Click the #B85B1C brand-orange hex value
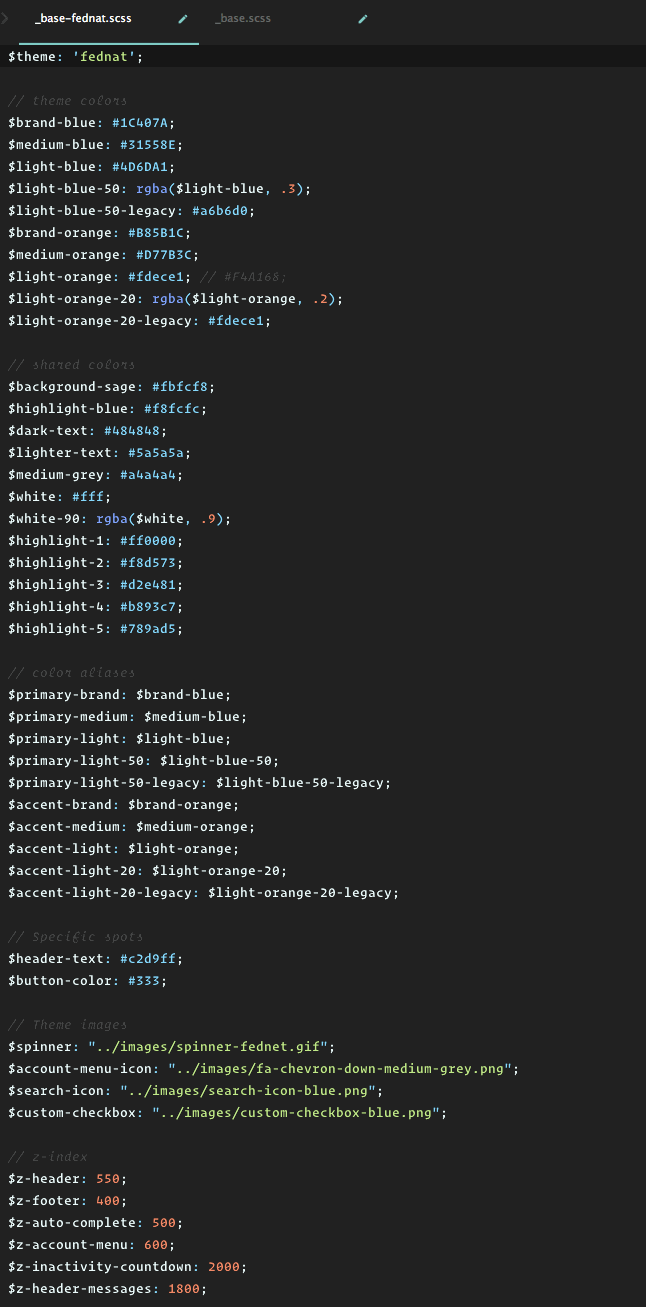Image resolution: width=646 pixels, height=1307 pixels. (x=164, y=233)
